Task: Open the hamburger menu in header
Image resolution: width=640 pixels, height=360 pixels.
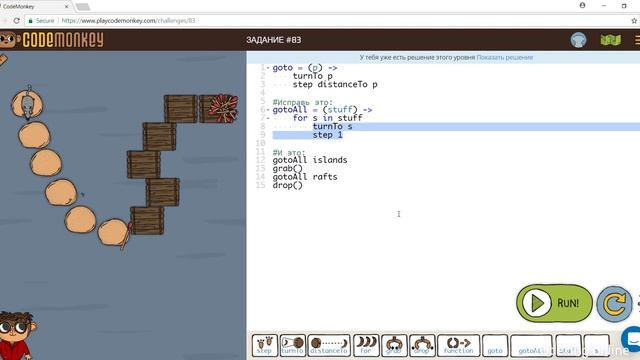Action: click(637, 40)
